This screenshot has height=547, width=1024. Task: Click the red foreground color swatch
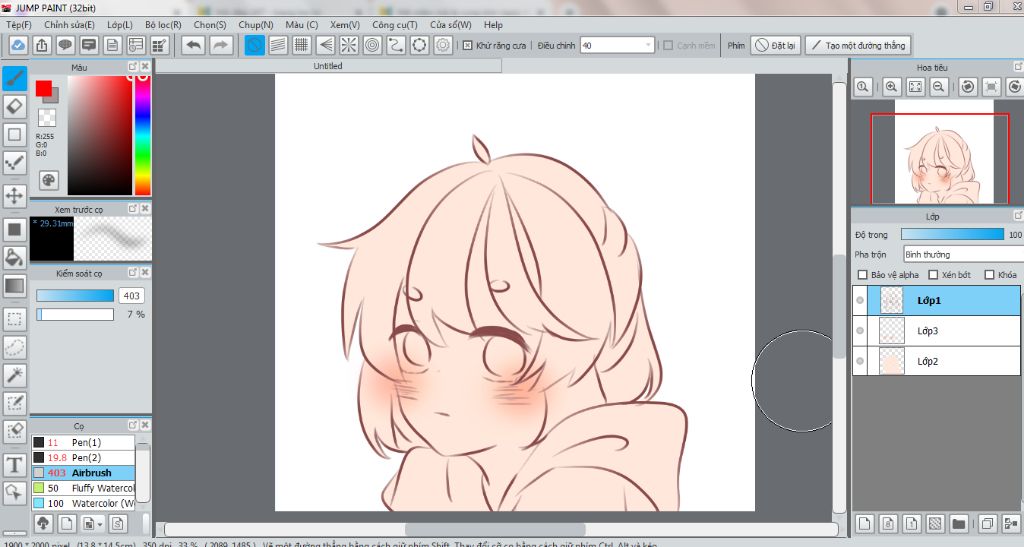[x=44, y=89]
